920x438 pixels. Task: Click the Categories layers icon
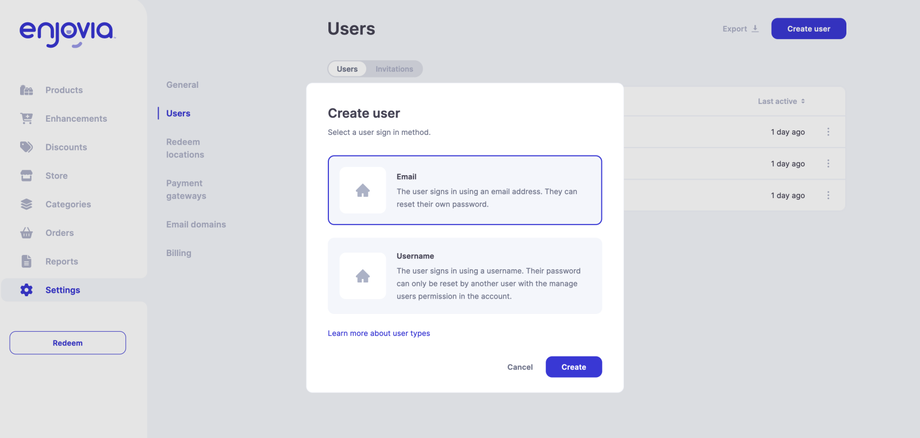point(26,204)
